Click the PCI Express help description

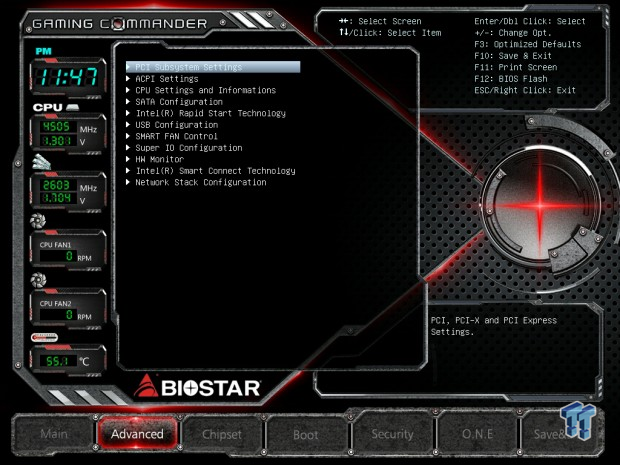click(493, 326)
